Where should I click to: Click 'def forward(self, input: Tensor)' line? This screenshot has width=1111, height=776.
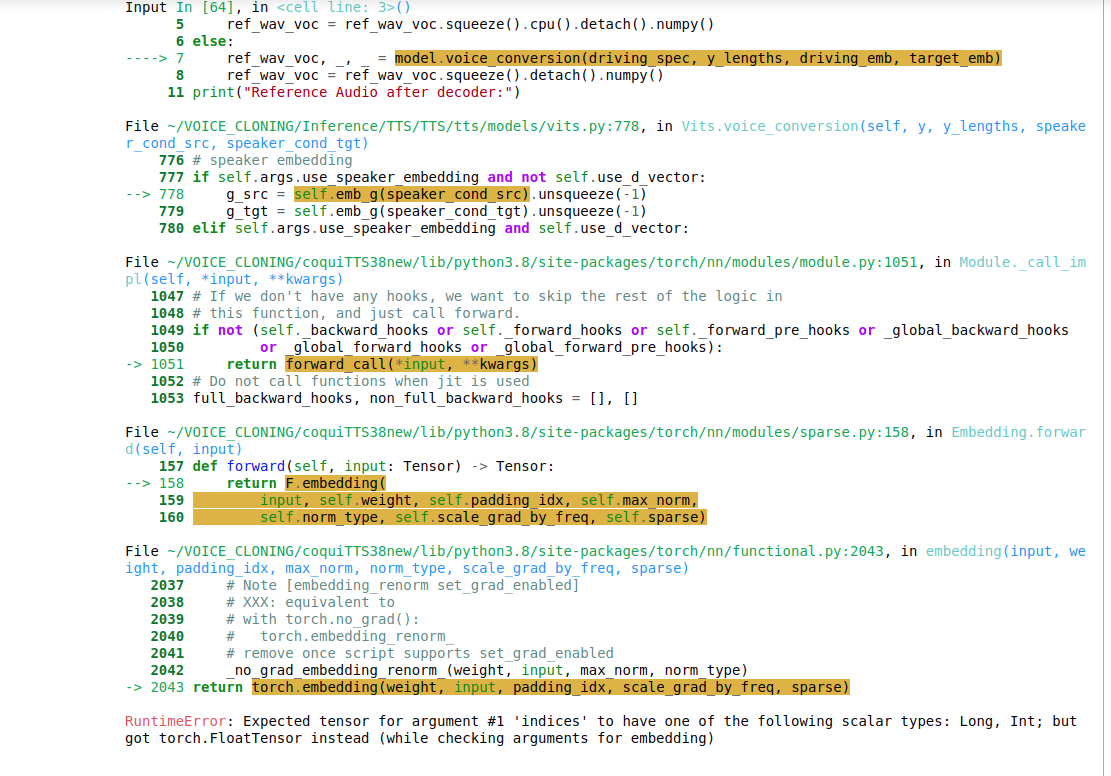pos(373,466)
